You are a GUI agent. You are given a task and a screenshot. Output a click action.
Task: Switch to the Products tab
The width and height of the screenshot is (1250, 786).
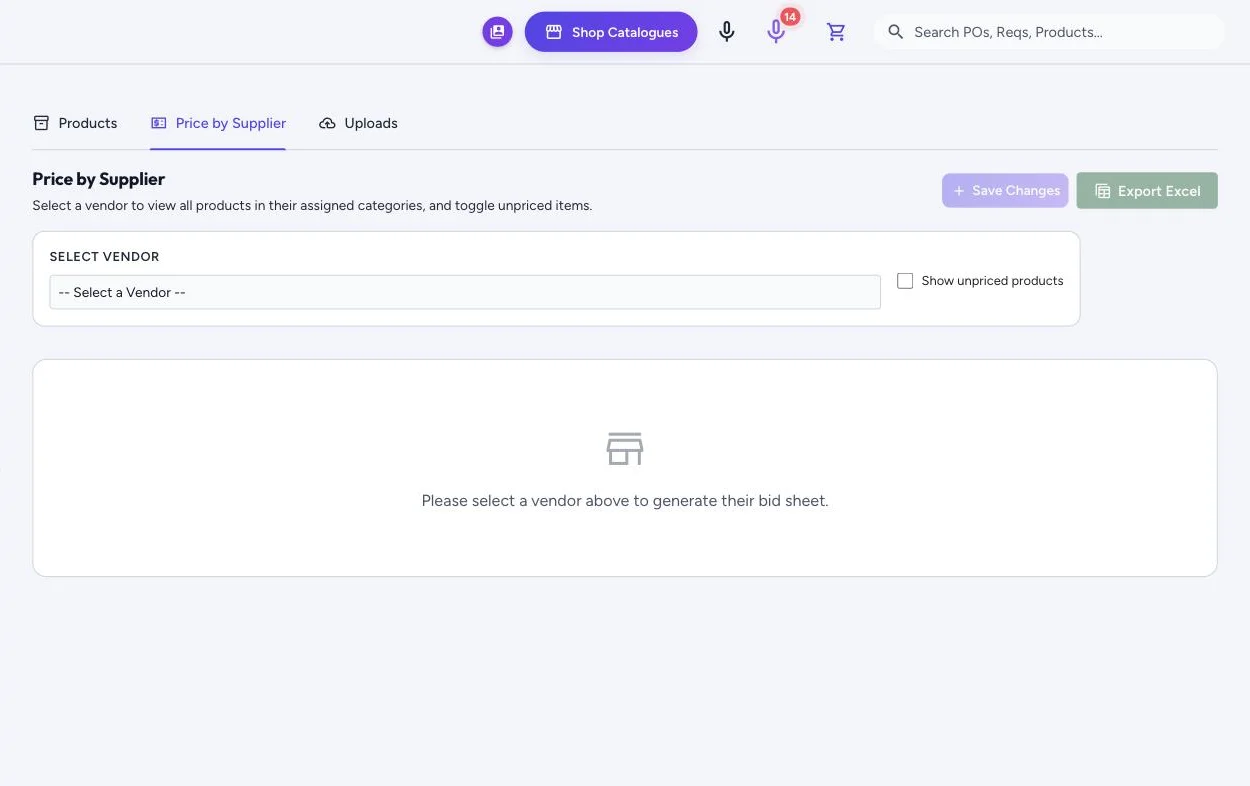pyautogui.click(x=75, y=123)
